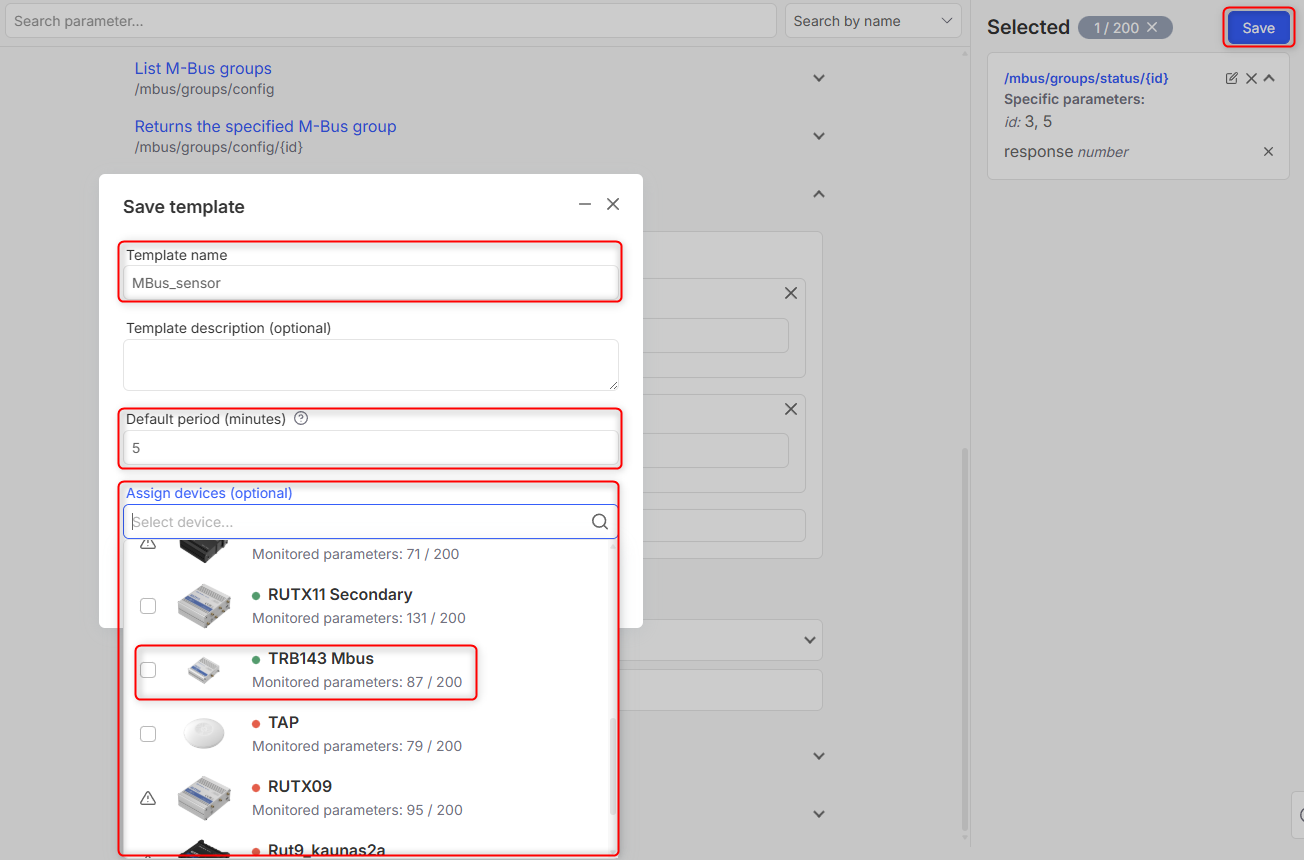Screen dimensions: 1304x860
Task: Click the edit icon for /mbus/groups/status/{id}
Action: pyautogui.click(x=1232, y=78)
